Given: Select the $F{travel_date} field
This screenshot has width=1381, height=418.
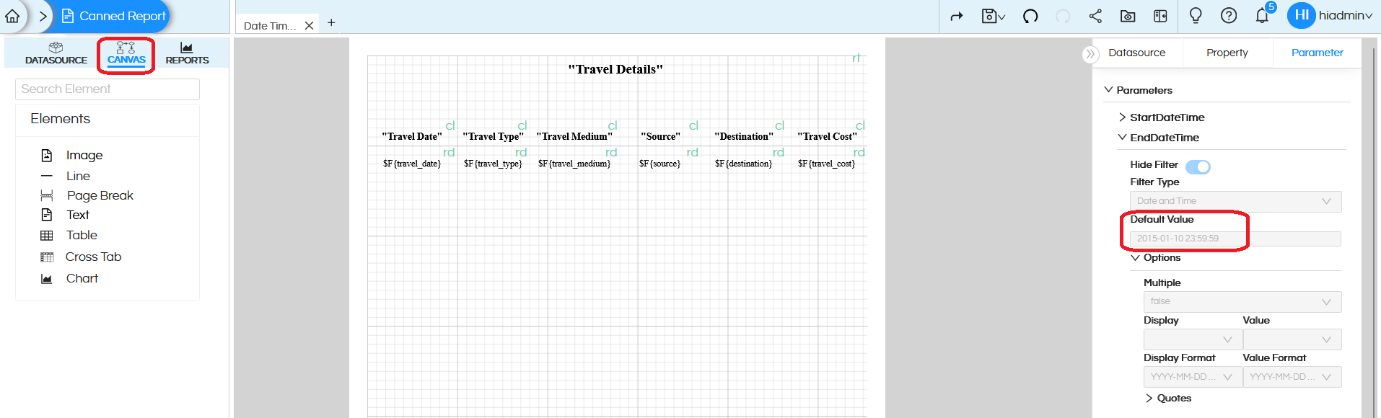Looking at the screenshot, I should coord(412,163).
